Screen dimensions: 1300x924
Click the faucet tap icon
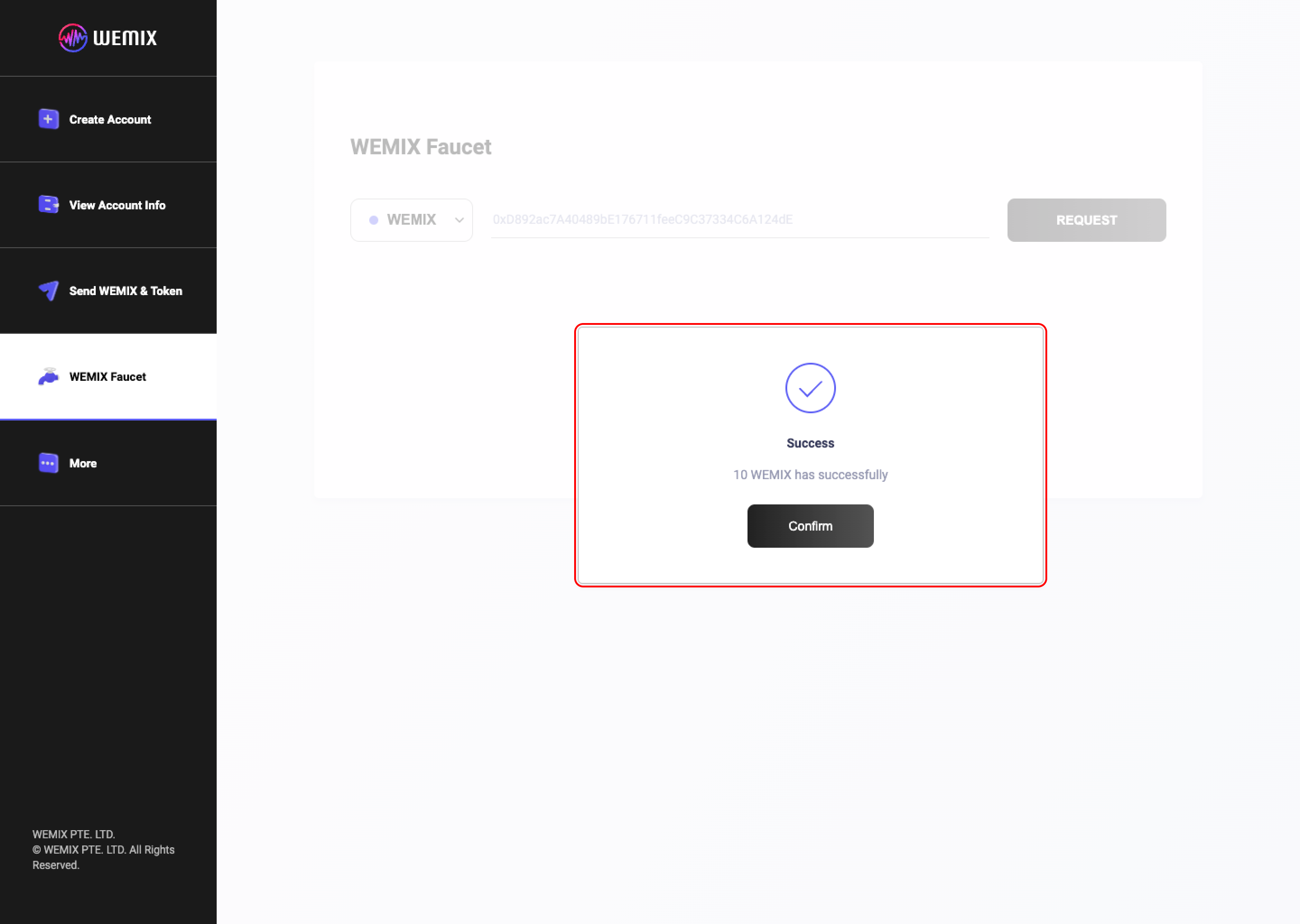pos(48,376)
